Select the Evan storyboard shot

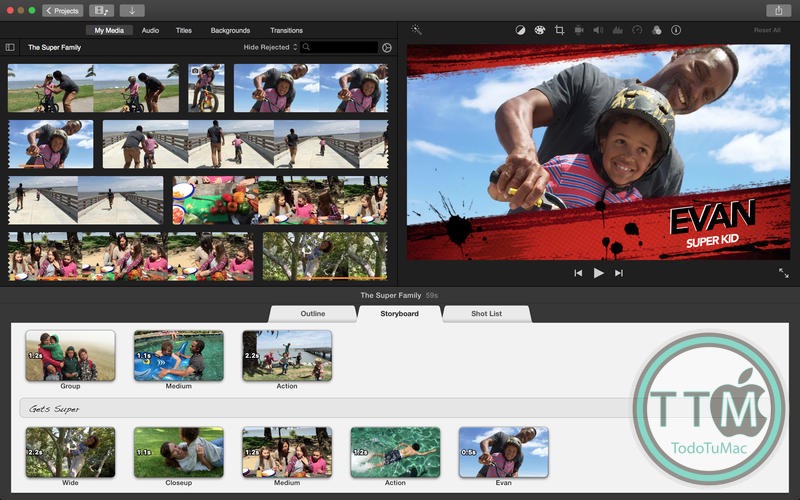(x=504, y=452)
